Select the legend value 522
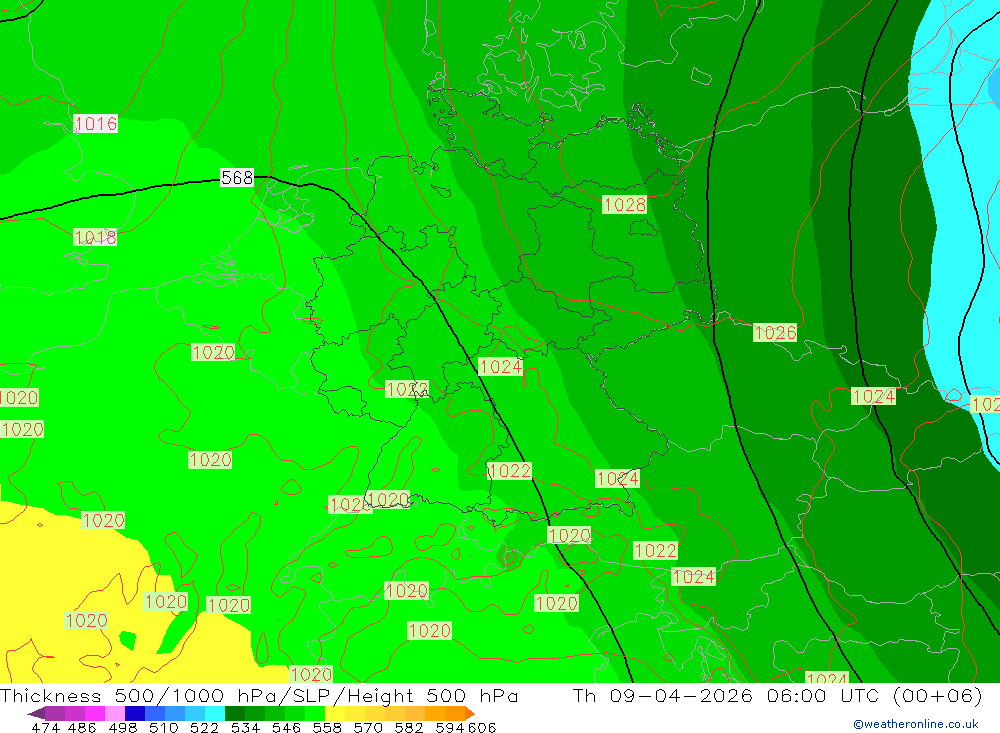Image resolution: width=1000 pixels, height=733 pixels. click(x=205, y=727)
